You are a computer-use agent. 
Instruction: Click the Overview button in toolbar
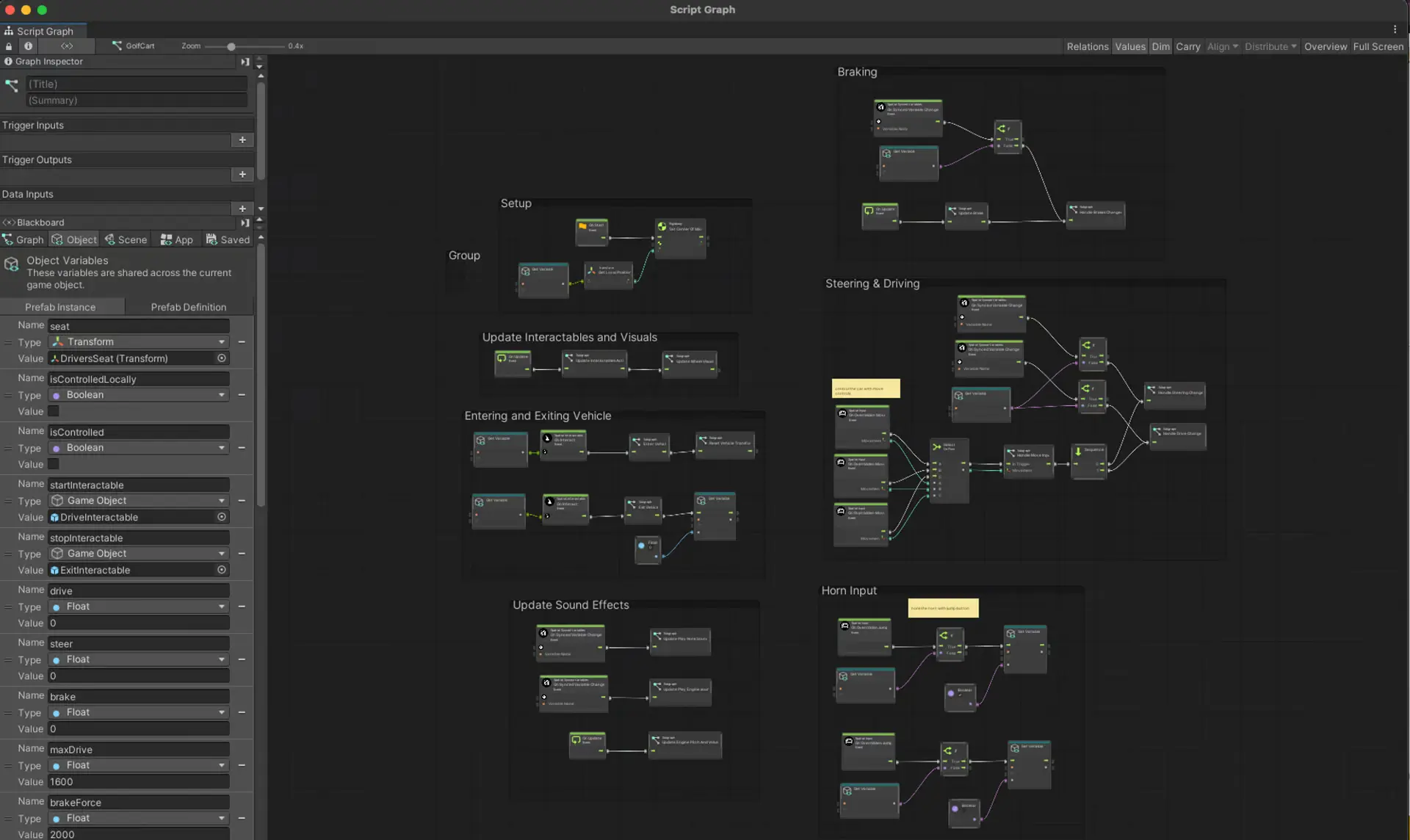pyautogui.click(x=1324, y=46)
